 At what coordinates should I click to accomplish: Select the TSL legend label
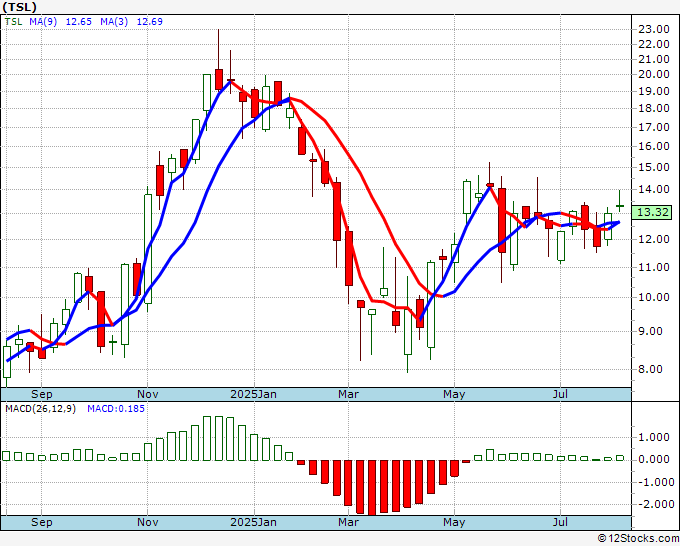[x=13, y=21]
